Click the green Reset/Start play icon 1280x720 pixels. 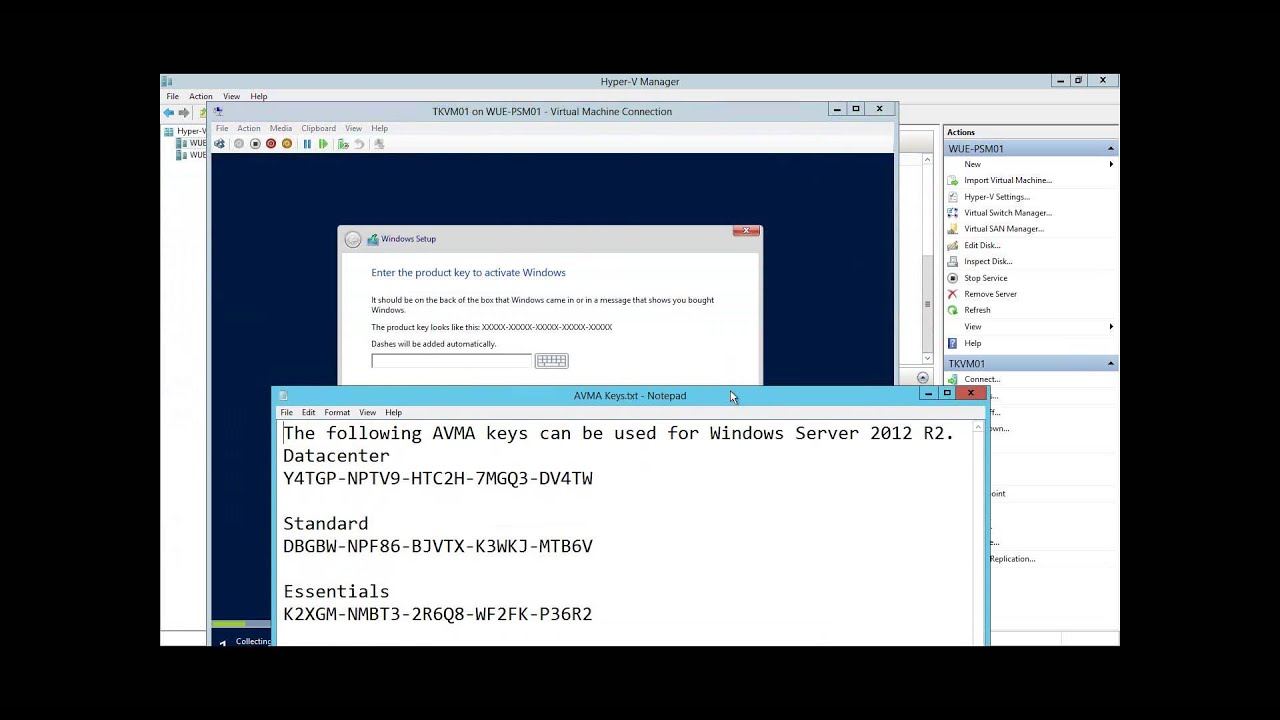pos(323,144)
